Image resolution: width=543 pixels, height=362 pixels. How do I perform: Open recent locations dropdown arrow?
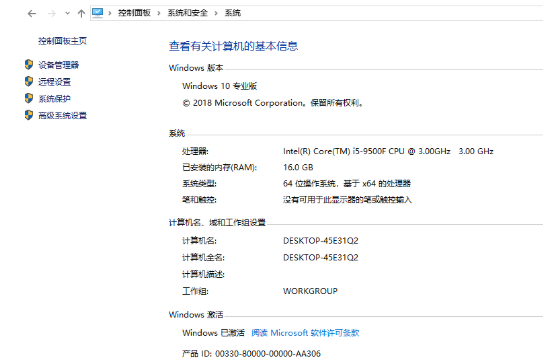[68, 14]
